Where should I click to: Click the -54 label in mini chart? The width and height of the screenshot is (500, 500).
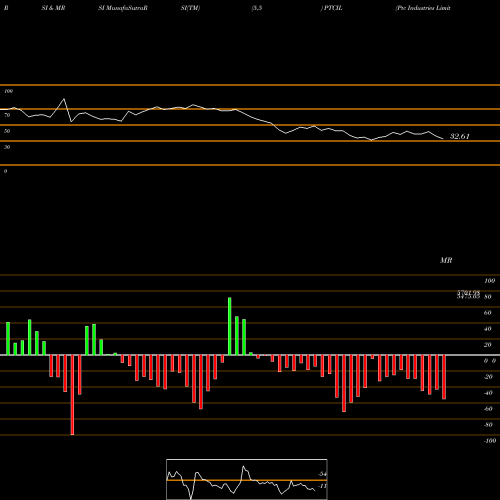point(322,474)
